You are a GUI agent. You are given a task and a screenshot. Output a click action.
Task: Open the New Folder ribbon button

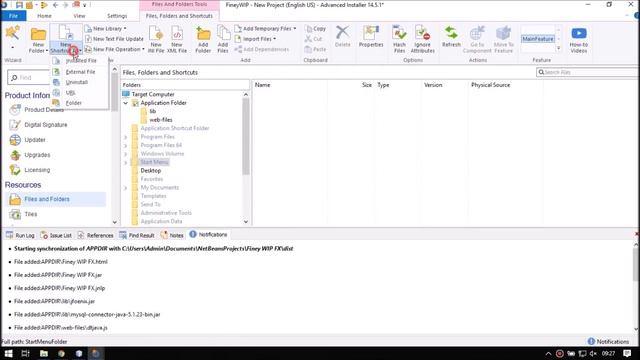38,40
